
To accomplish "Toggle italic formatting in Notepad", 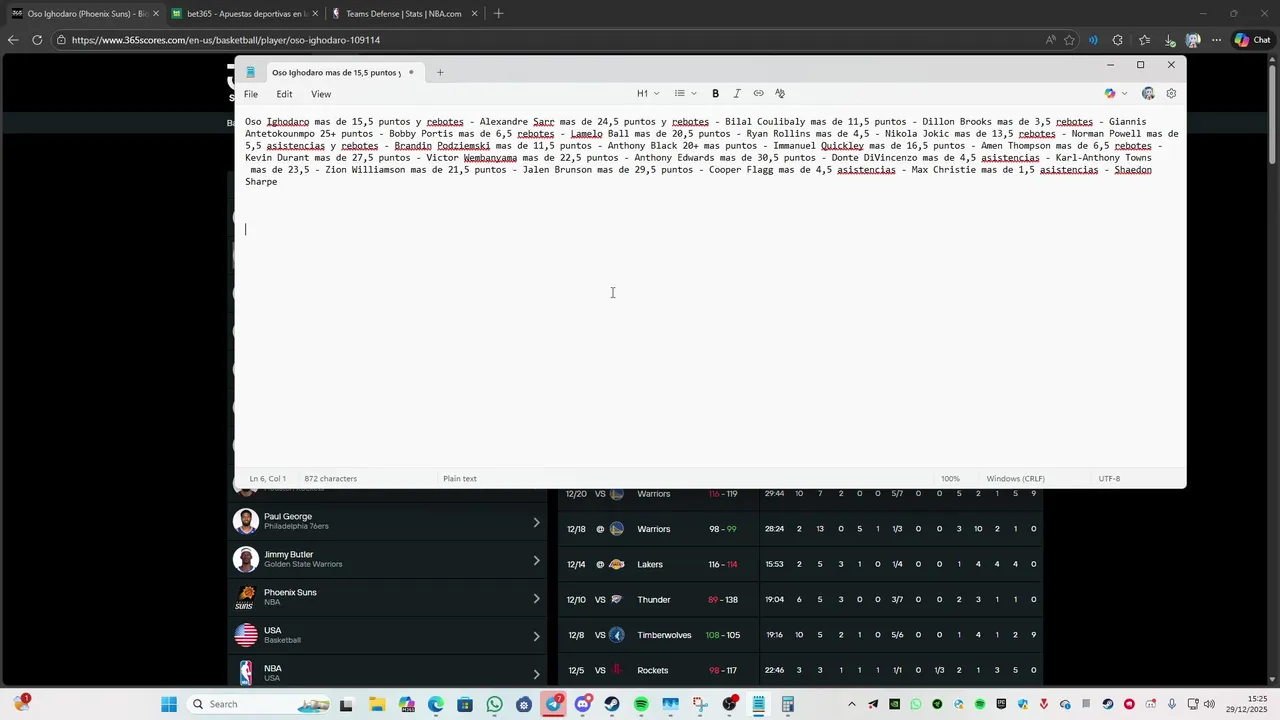I will [x=737, y=93].
